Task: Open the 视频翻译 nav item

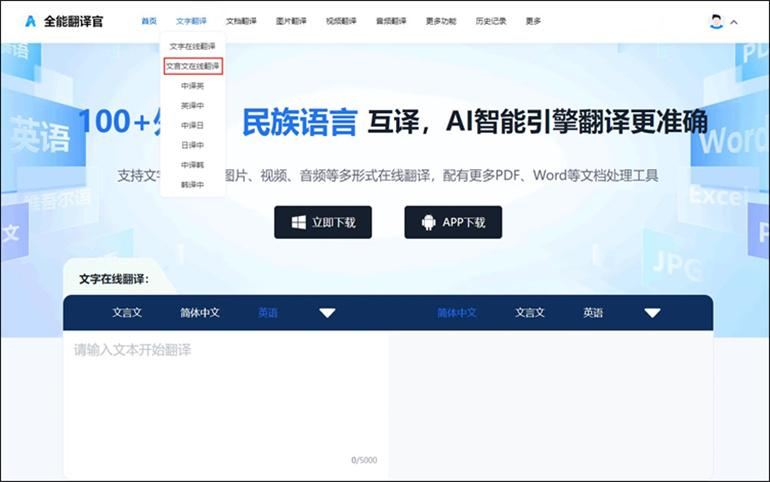Action: pyautogui.click(x=341, y=21)
